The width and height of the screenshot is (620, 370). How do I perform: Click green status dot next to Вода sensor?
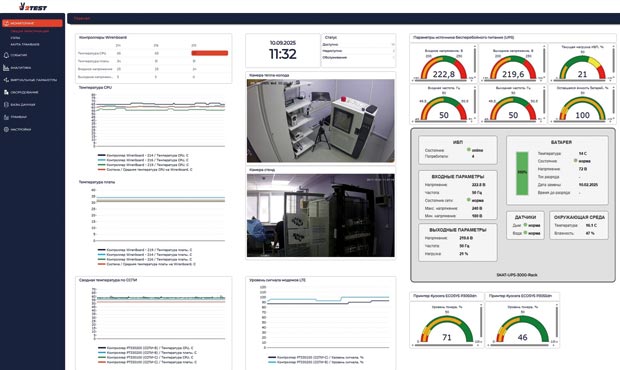pos(525,233)
